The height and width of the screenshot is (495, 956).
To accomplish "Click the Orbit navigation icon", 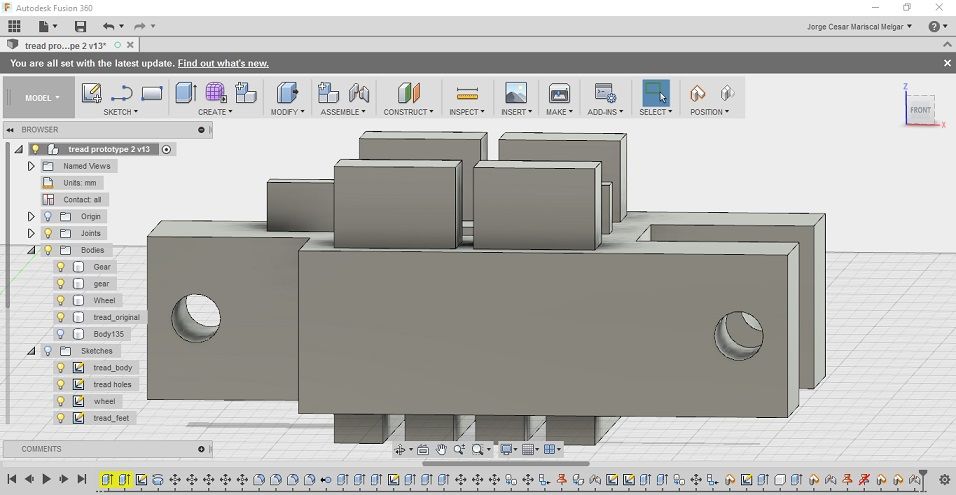I will [x=400, y=449].
